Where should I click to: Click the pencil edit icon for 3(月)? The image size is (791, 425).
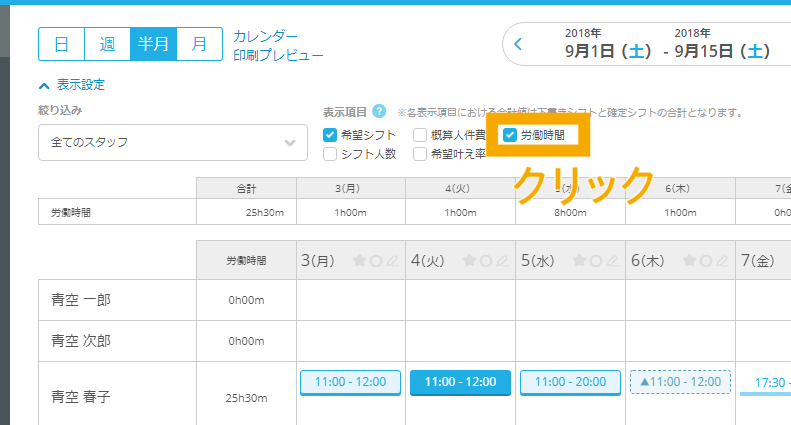tap(392, 260)
